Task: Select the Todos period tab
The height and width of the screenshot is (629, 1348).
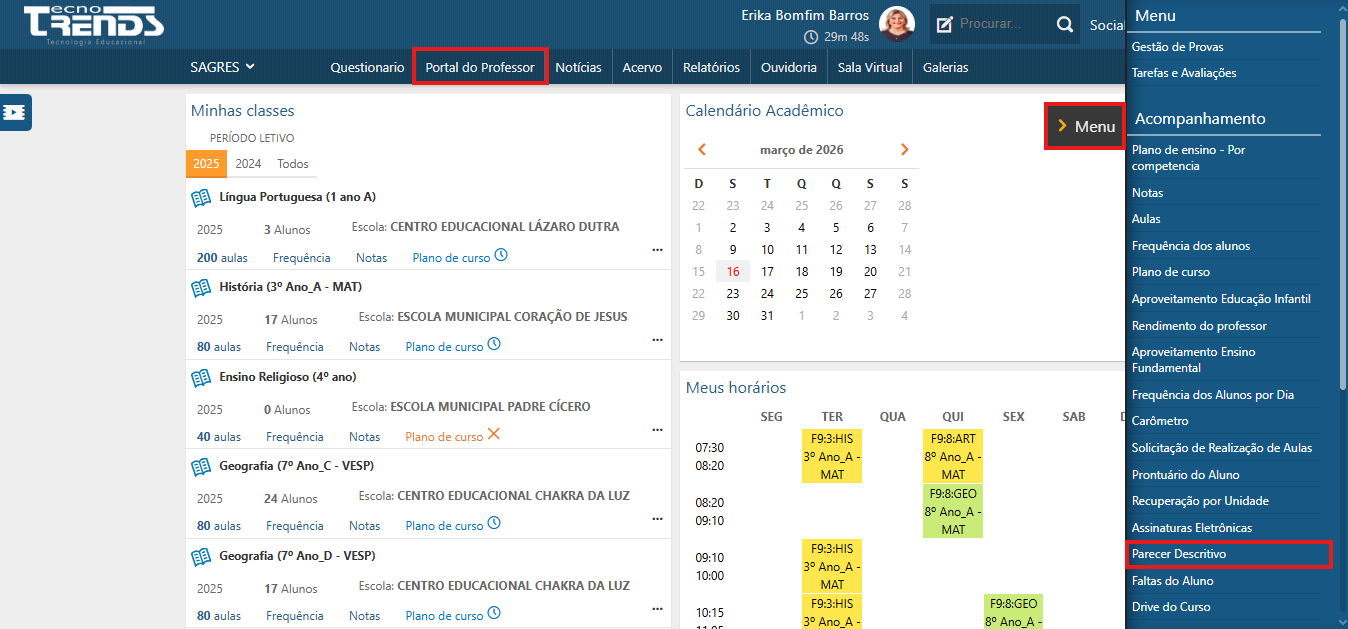Action: (x=293, y=164)
